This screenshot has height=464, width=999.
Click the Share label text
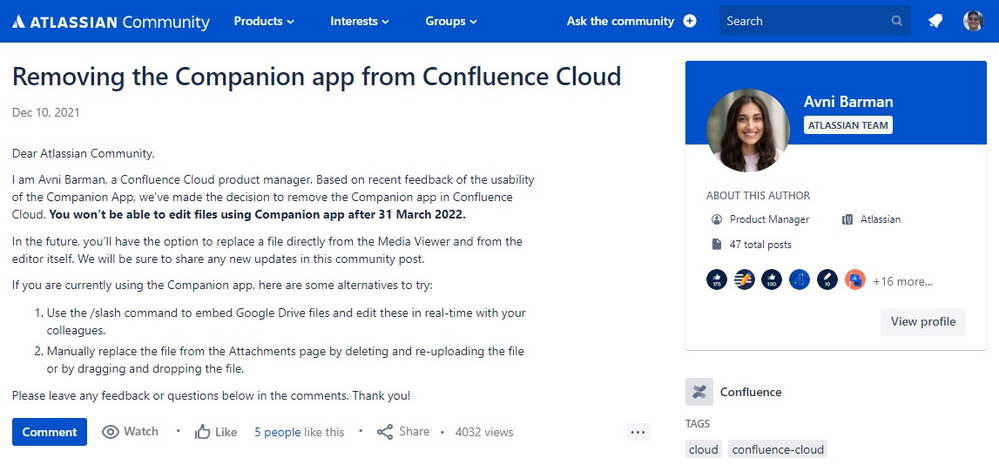pos(414,431)
